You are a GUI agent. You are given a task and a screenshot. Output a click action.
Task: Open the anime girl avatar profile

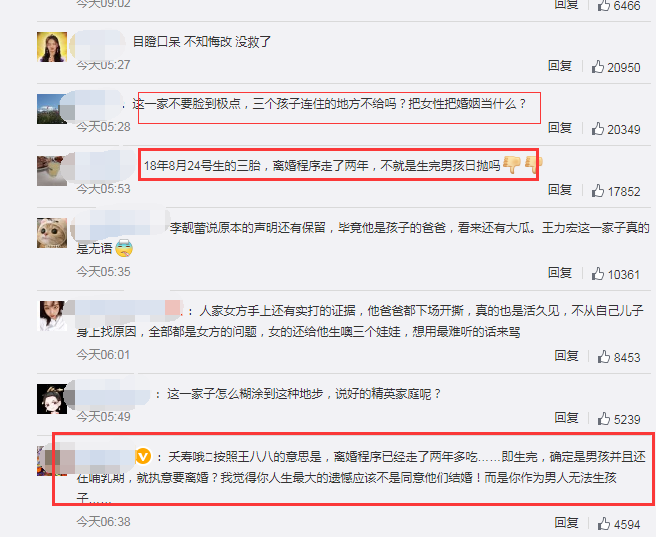click(52, 399)
